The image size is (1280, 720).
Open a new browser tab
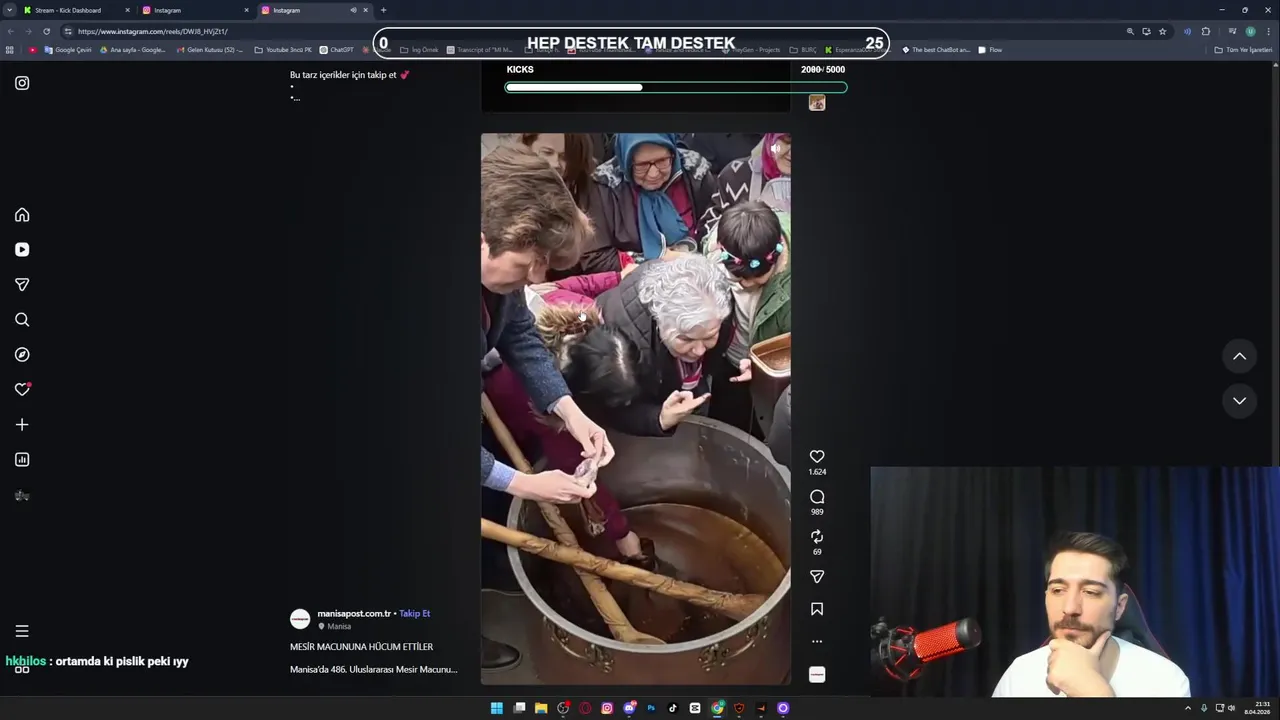pyautogui.click(x=383, y=10)
